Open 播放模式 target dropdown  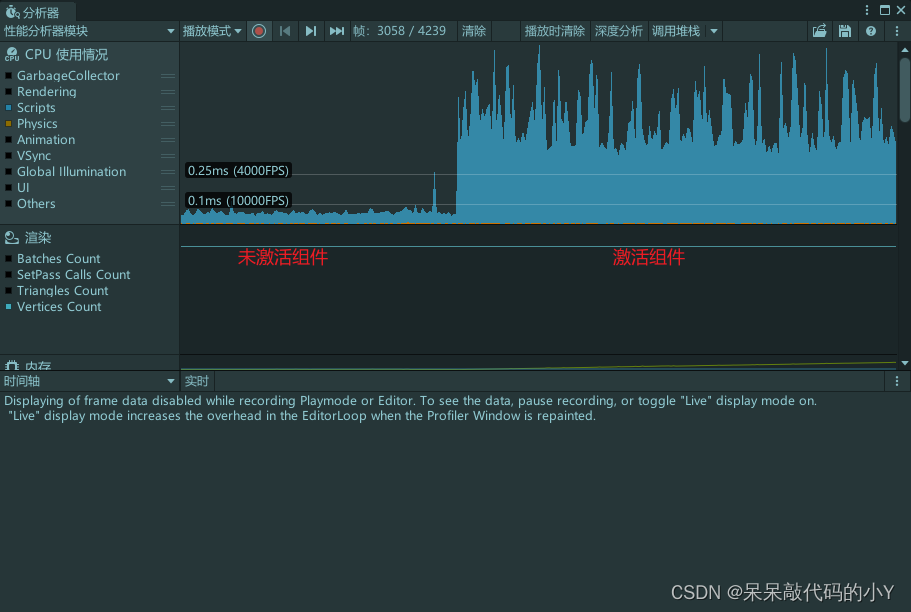click(212, 31)
